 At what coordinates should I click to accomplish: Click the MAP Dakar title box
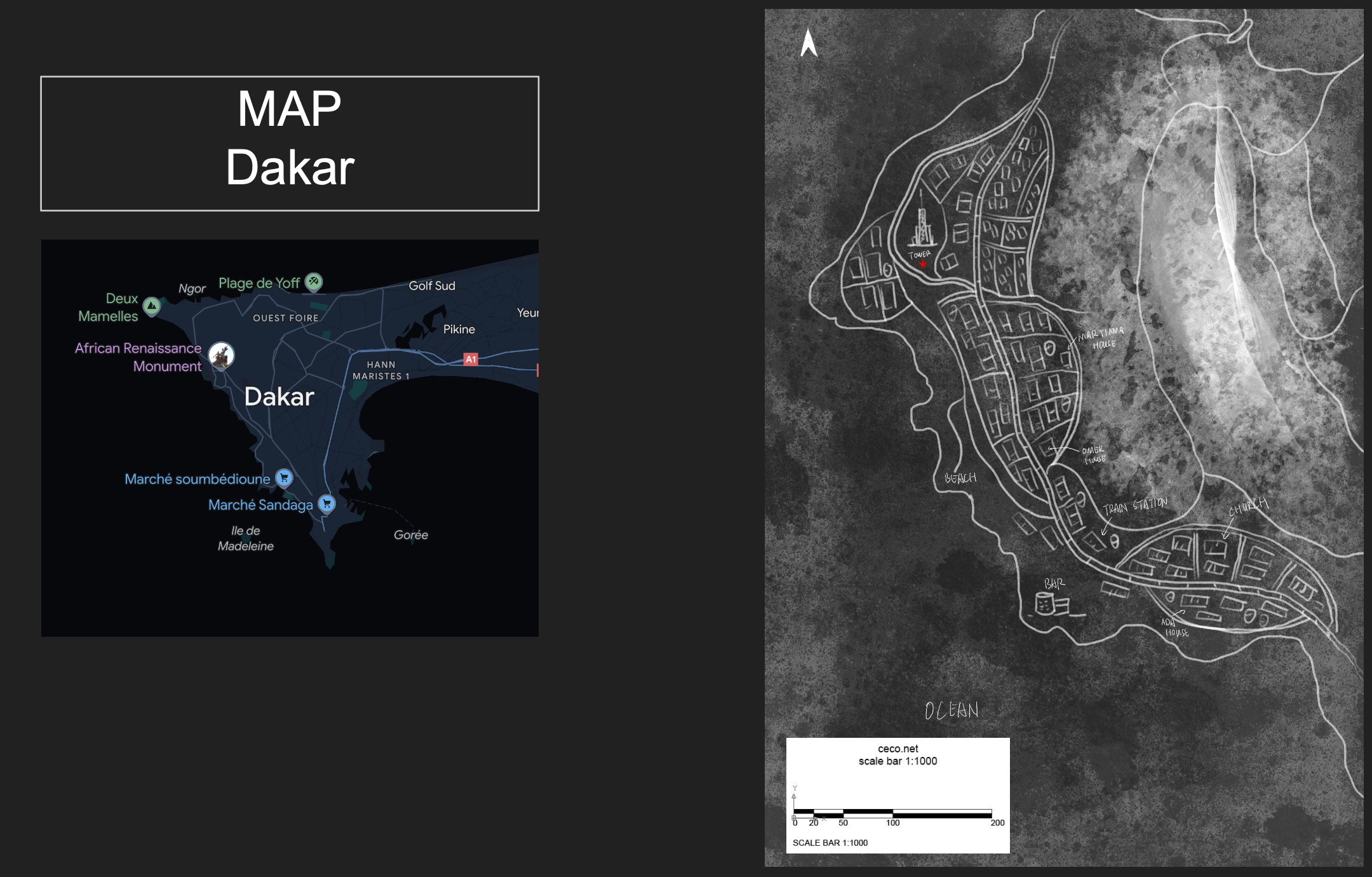tap(290, 143)
